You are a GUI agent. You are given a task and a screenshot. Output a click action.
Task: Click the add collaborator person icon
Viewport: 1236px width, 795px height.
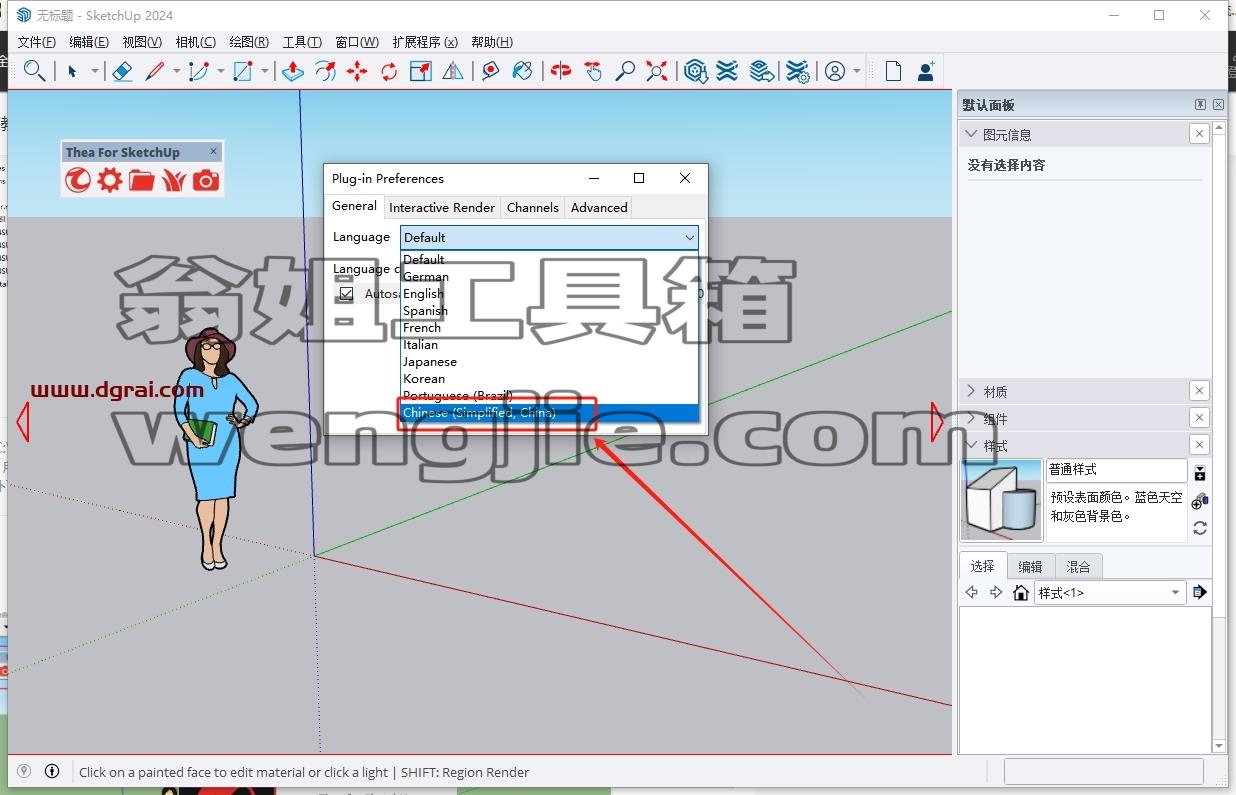pyautogui.click(x=926, y=71)
